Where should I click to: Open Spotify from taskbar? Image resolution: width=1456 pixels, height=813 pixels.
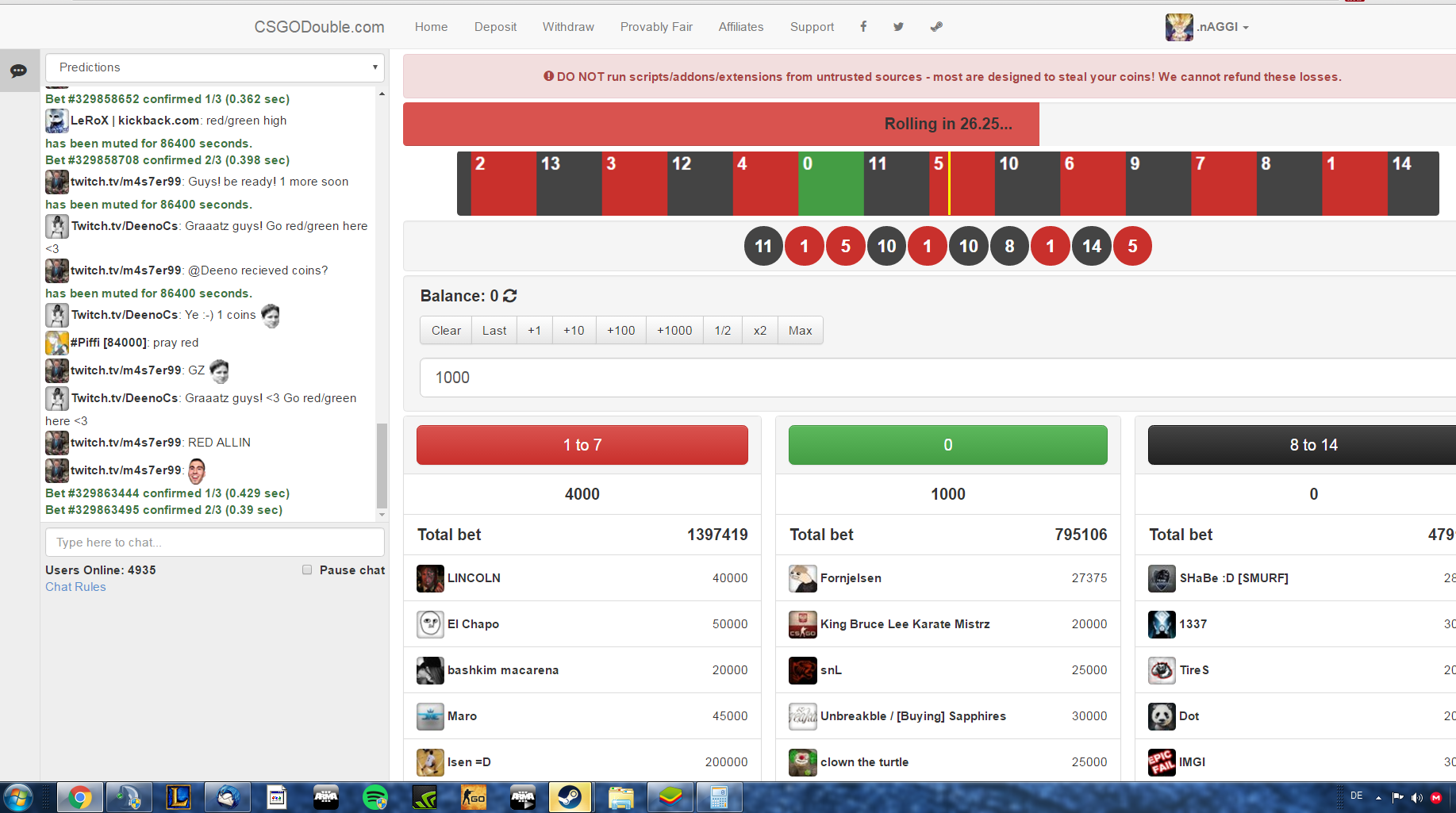tap(375, 797)
